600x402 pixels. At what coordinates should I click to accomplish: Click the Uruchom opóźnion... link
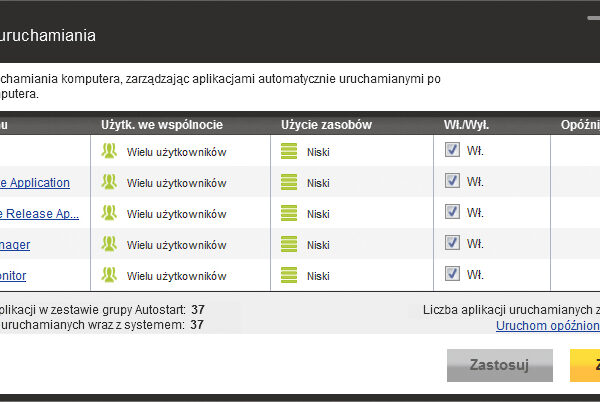[548, 325]
